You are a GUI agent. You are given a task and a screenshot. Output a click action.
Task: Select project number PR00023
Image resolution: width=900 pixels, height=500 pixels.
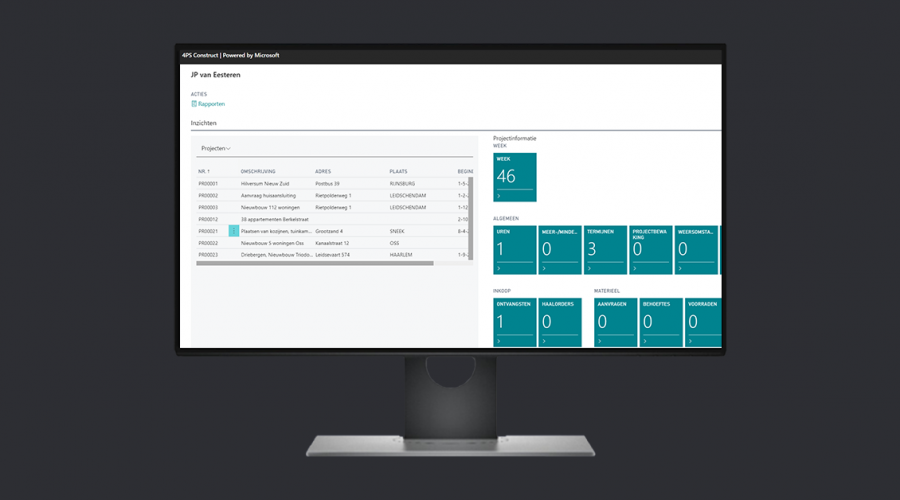(x=208, y=255)
